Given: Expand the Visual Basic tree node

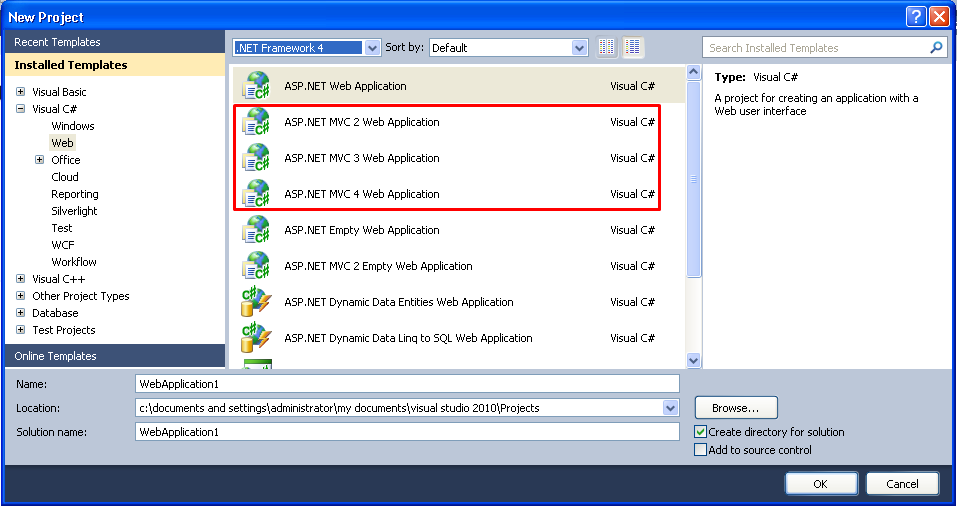Looking at the screenshot, I should [21, 92].
